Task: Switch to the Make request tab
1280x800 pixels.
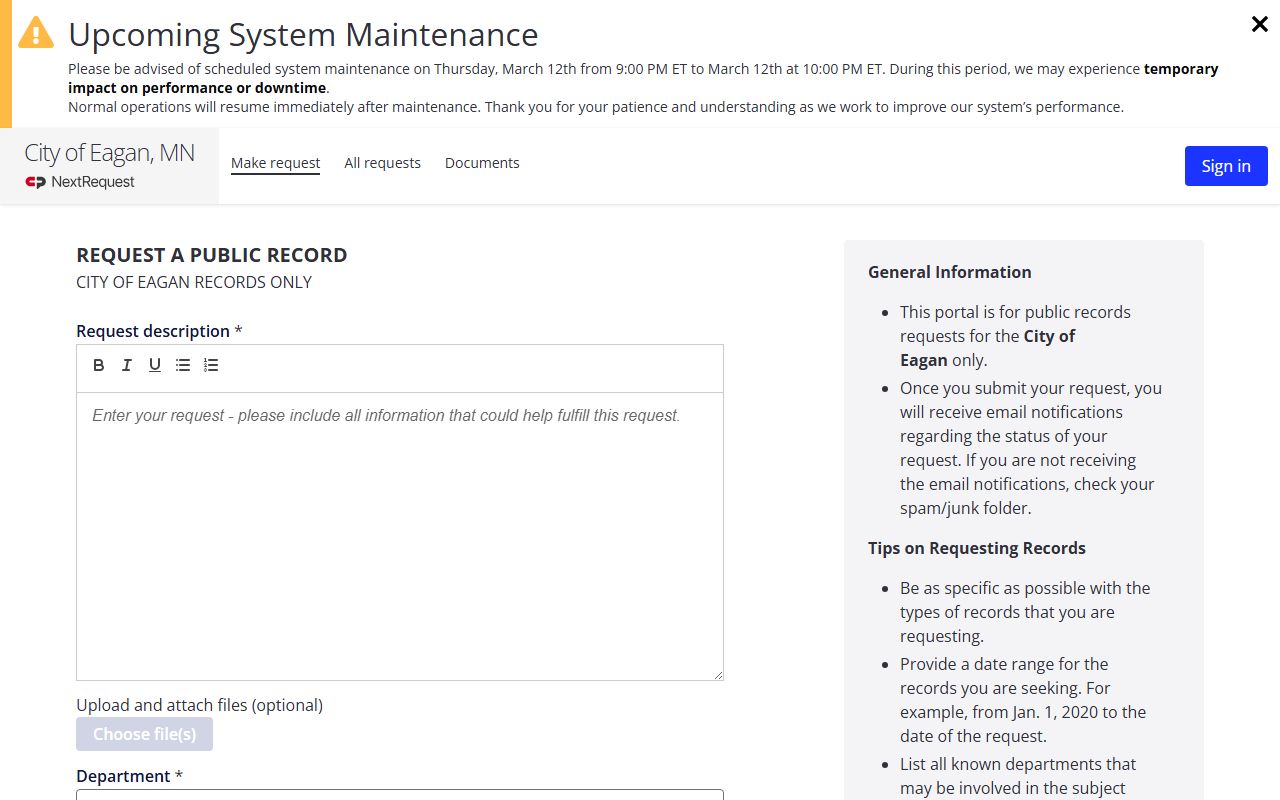Action: 275,163
